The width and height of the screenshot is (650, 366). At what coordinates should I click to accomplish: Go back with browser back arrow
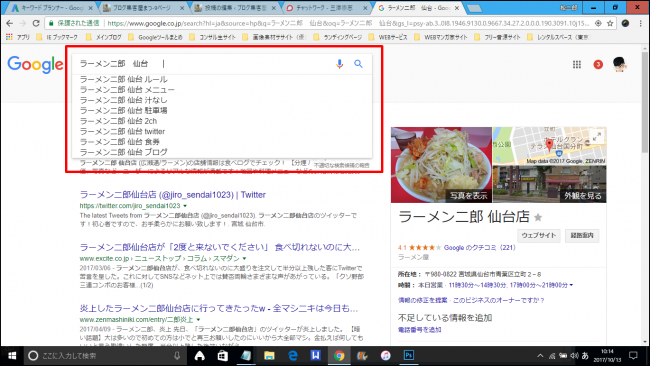pyautogui.click(x=10, y=23)
